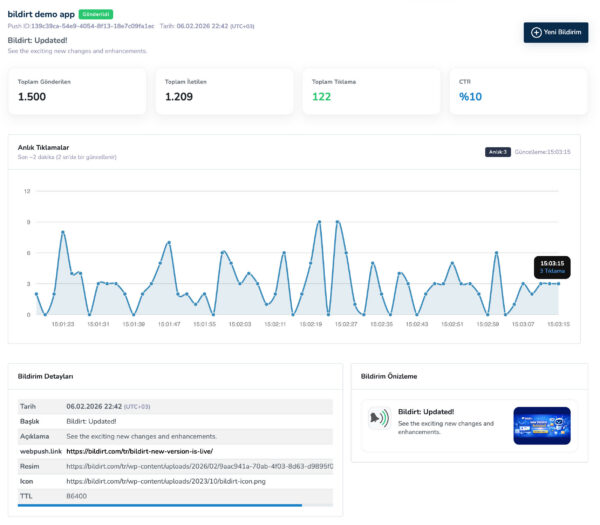
Task: Click the 15:01:23 label on chart axis
Action: tap(63, 324)
